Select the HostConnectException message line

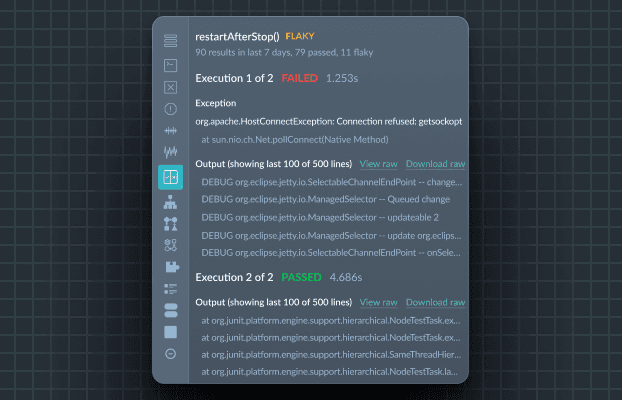click(x=328, y=121)
